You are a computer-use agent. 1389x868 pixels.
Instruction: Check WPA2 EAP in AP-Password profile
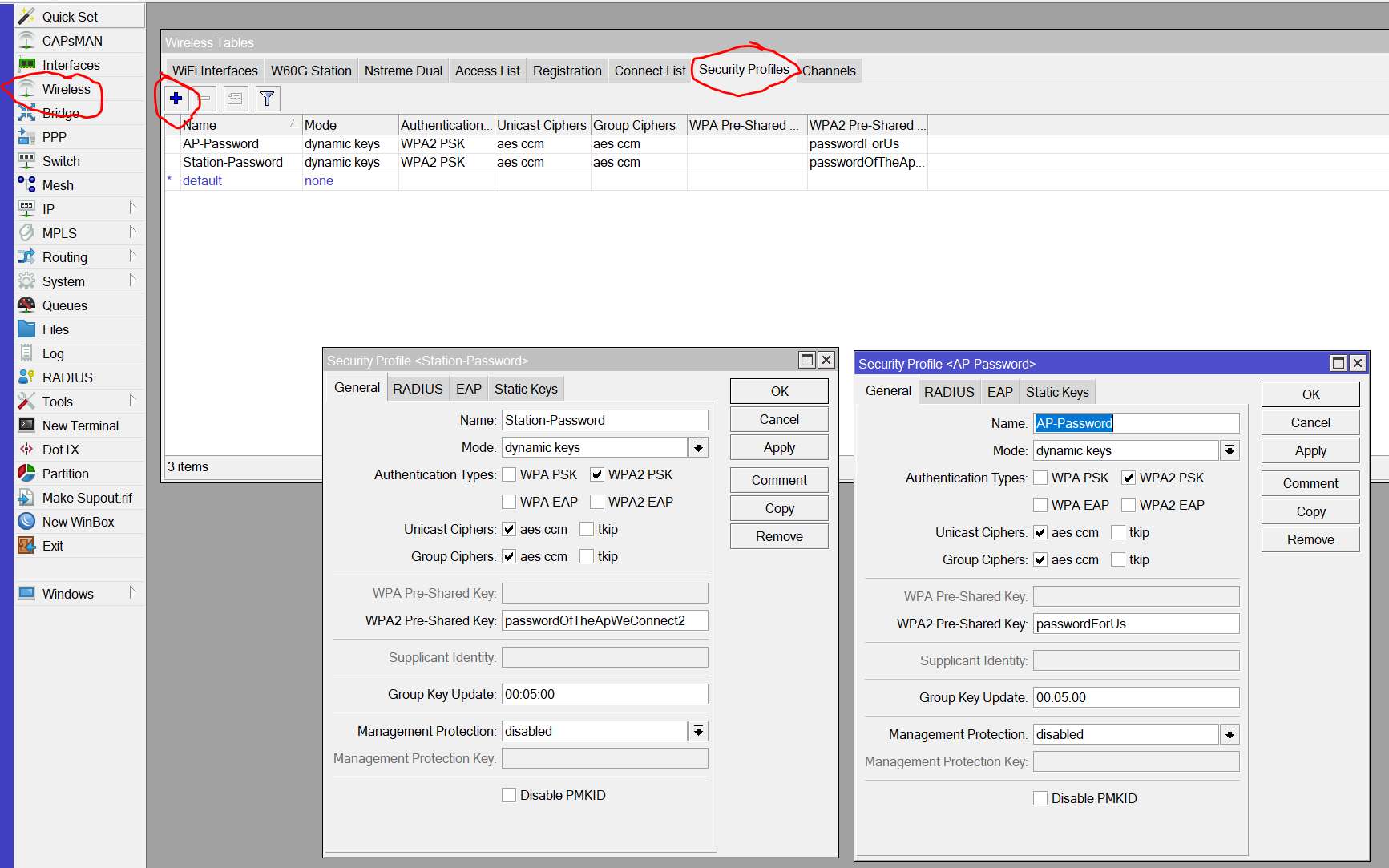point(1129,505)
